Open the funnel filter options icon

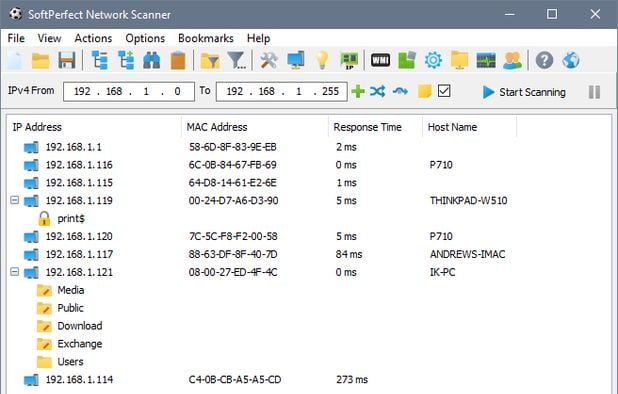point(236,61)
